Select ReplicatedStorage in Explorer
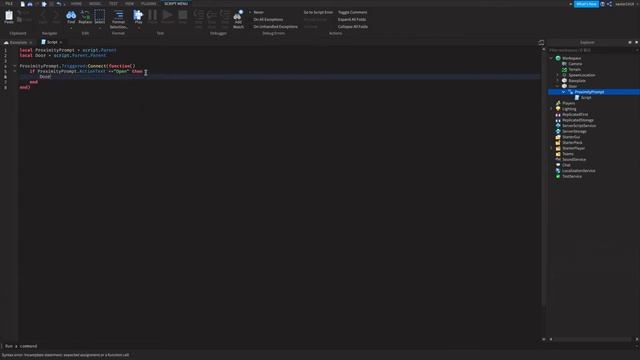This screenshot has height=360, width=640. 578,120
